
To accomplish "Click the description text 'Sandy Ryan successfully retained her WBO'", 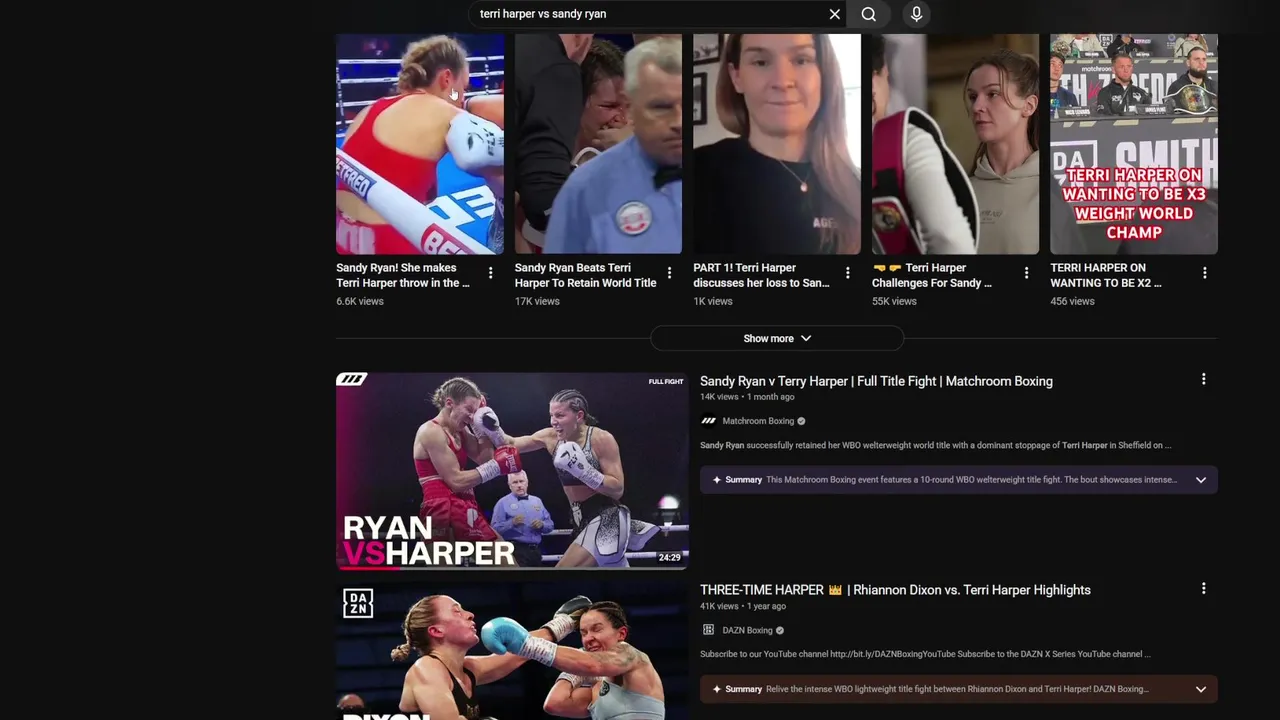I will click(936, 445).
